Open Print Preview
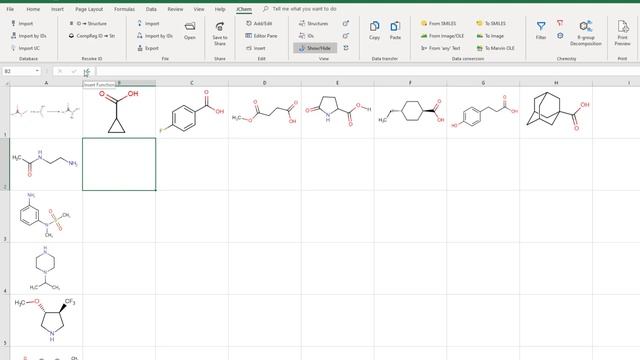Viewport: 640px width, 360px height. pyautogui.click(x=622, y=33)
